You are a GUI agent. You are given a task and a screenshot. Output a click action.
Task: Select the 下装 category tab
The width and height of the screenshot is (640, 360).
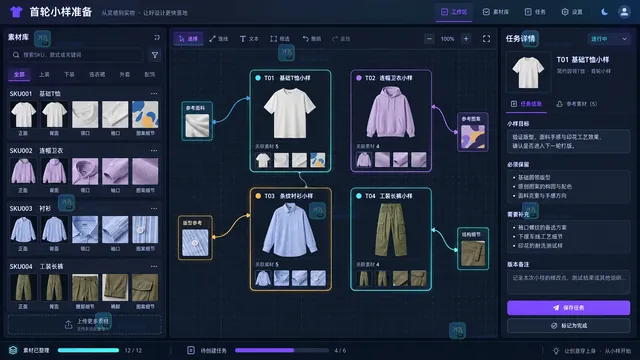pos(69,74)
